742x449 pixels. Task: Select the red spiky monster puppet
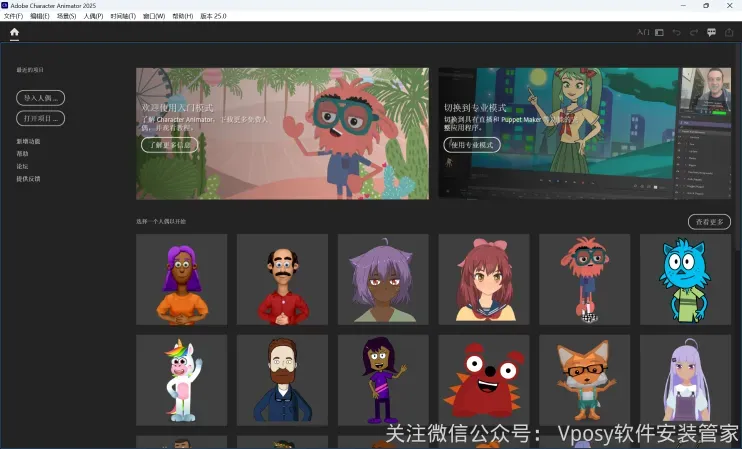pyautogui.click(x=484, y=380)
